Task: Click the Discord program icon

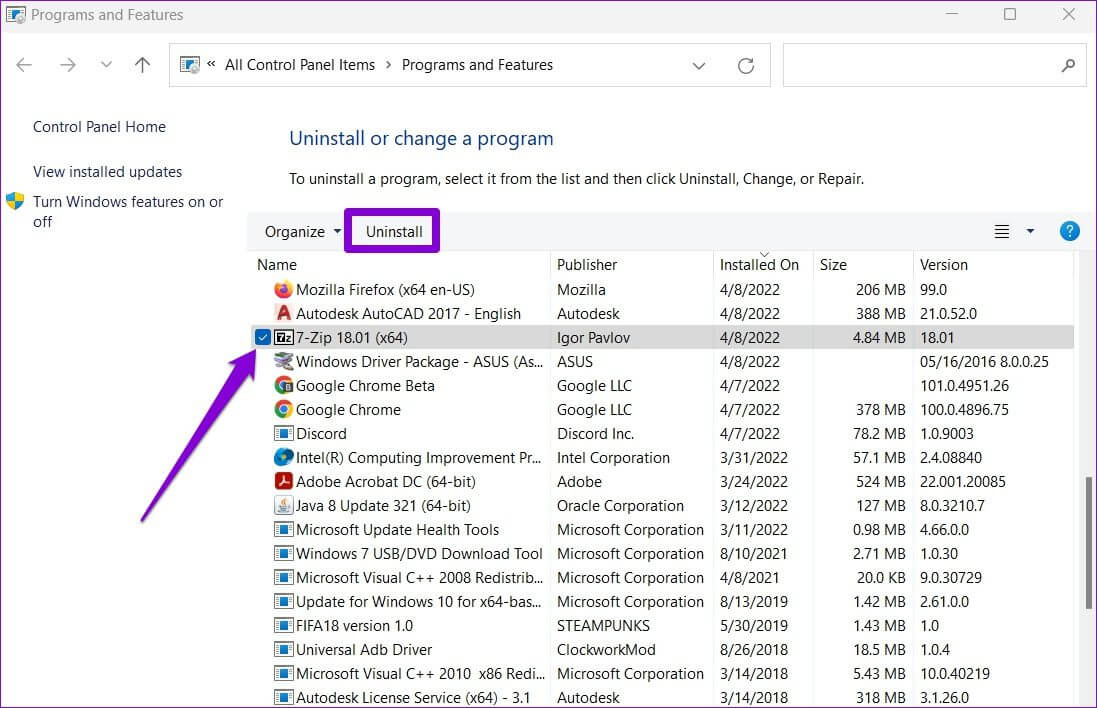Action: point(283,434)
